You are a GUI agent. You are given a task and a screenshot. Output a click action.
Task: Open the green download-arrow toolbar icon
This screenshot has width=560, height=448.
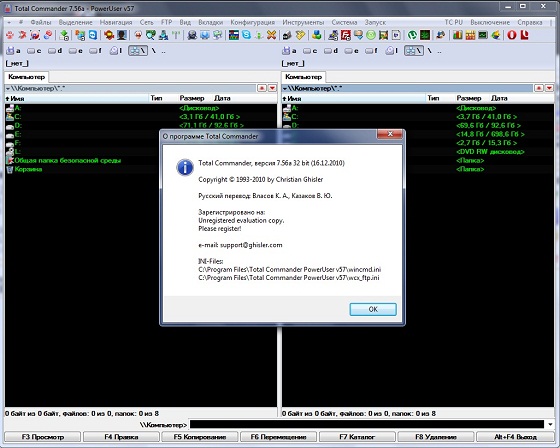point(64,35)
